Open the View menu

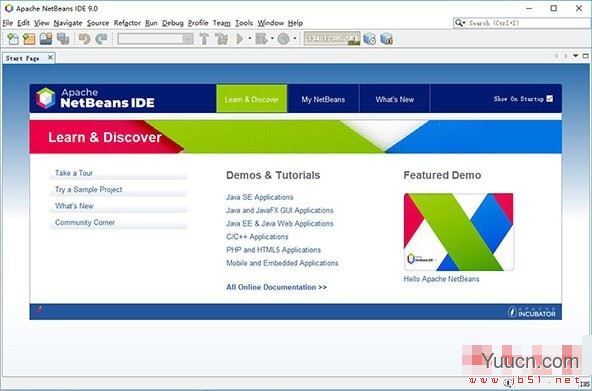pyautogui.click(x=42, y=23)
